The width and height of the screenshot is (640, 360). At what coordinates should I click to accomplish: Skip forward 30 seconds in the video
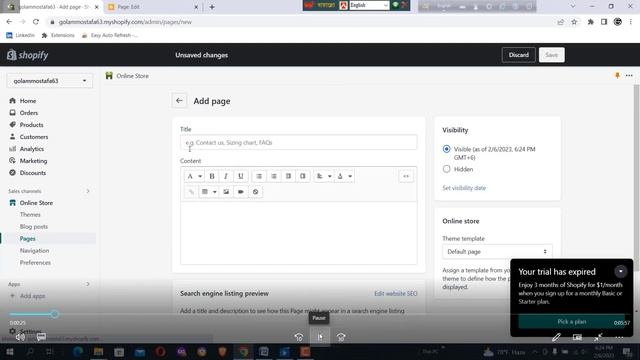point(341,337)
